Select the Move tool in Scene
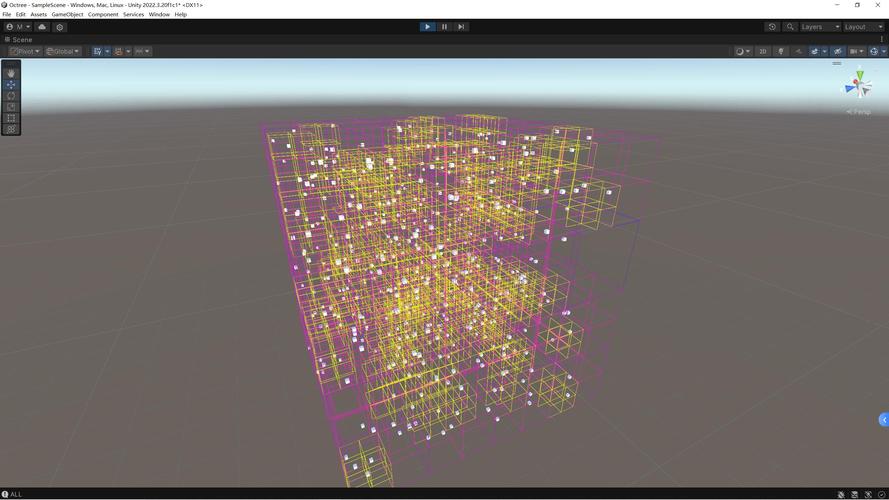 pyautogui.click(x=11, y=84)
